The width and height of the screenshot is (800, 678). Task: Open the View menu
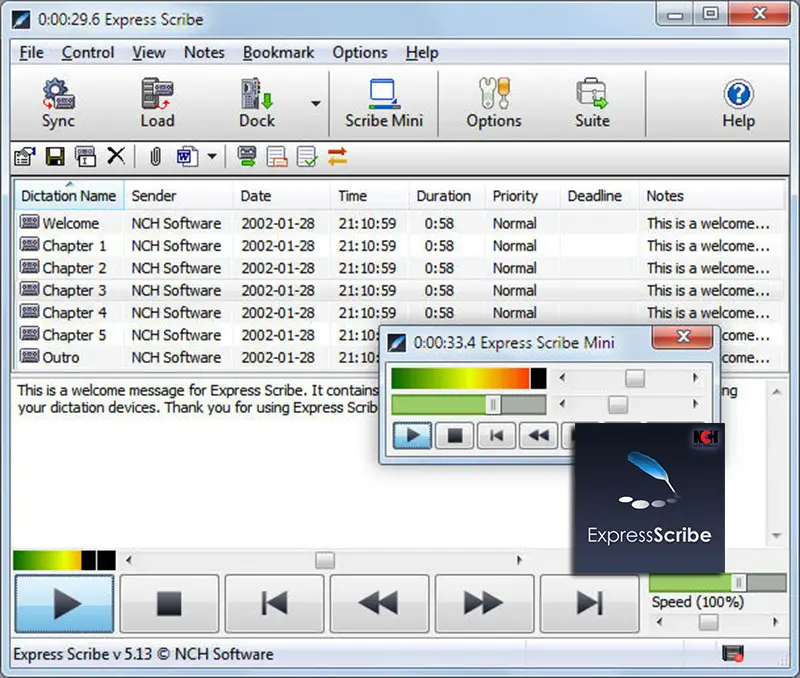tap(149, 53)
